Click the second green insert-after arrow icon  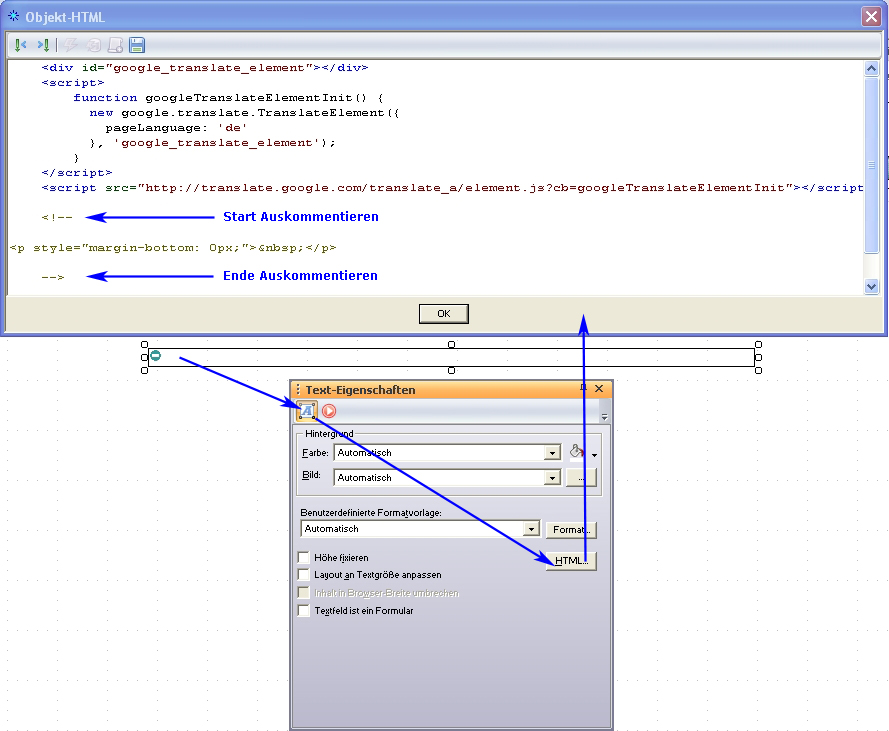point(43,45)
